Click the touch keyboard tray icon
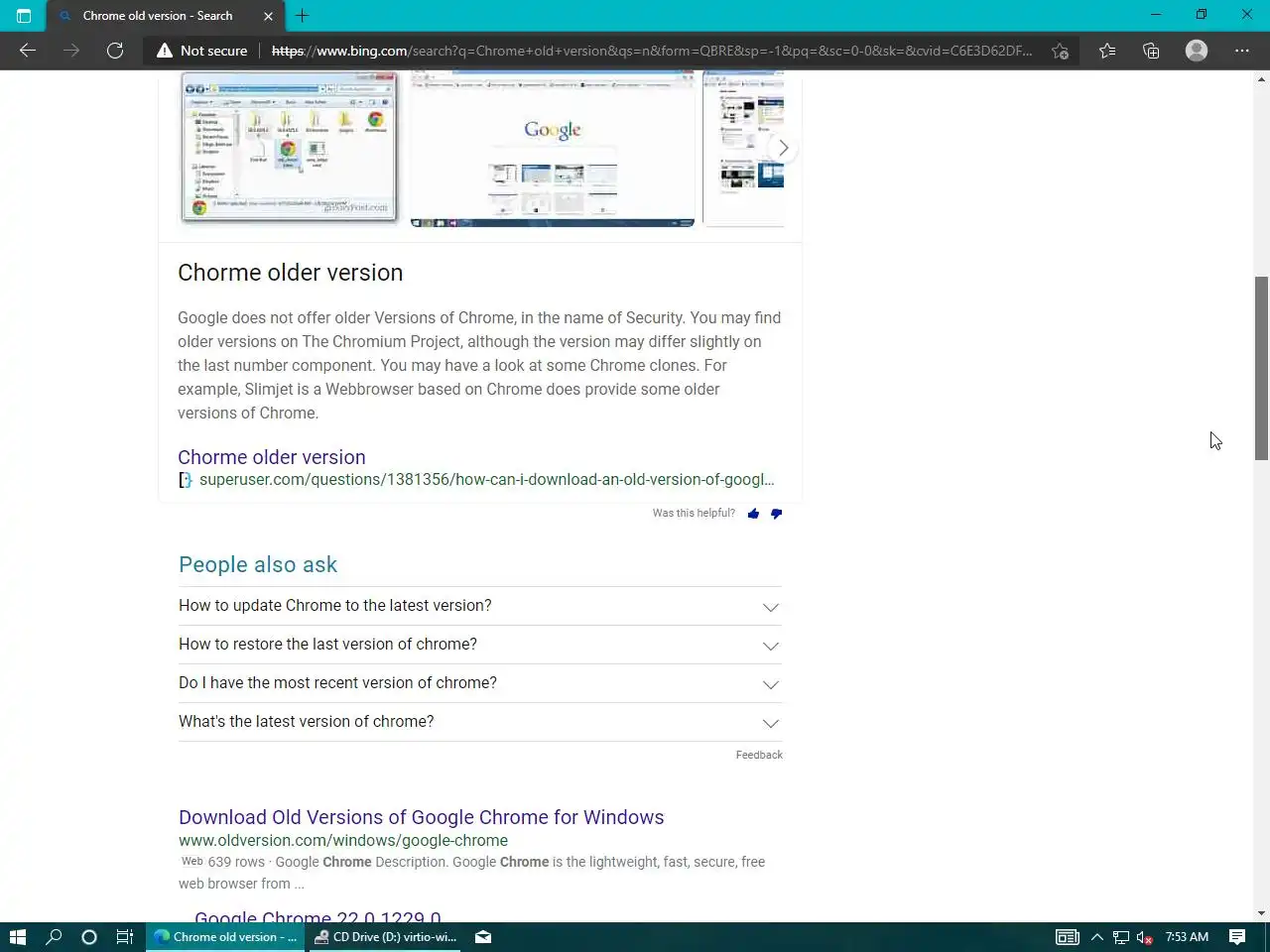 [x=1068, y=937]
